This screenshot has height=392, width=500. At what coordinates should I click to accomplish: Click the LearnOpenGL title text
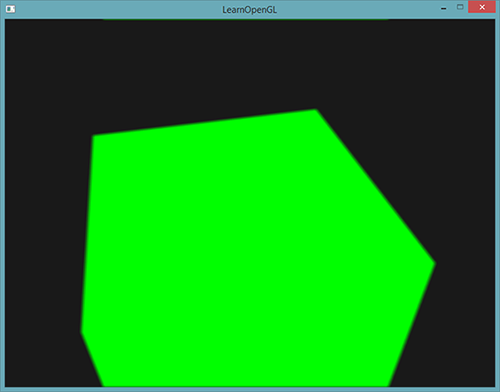coord(250,10)
